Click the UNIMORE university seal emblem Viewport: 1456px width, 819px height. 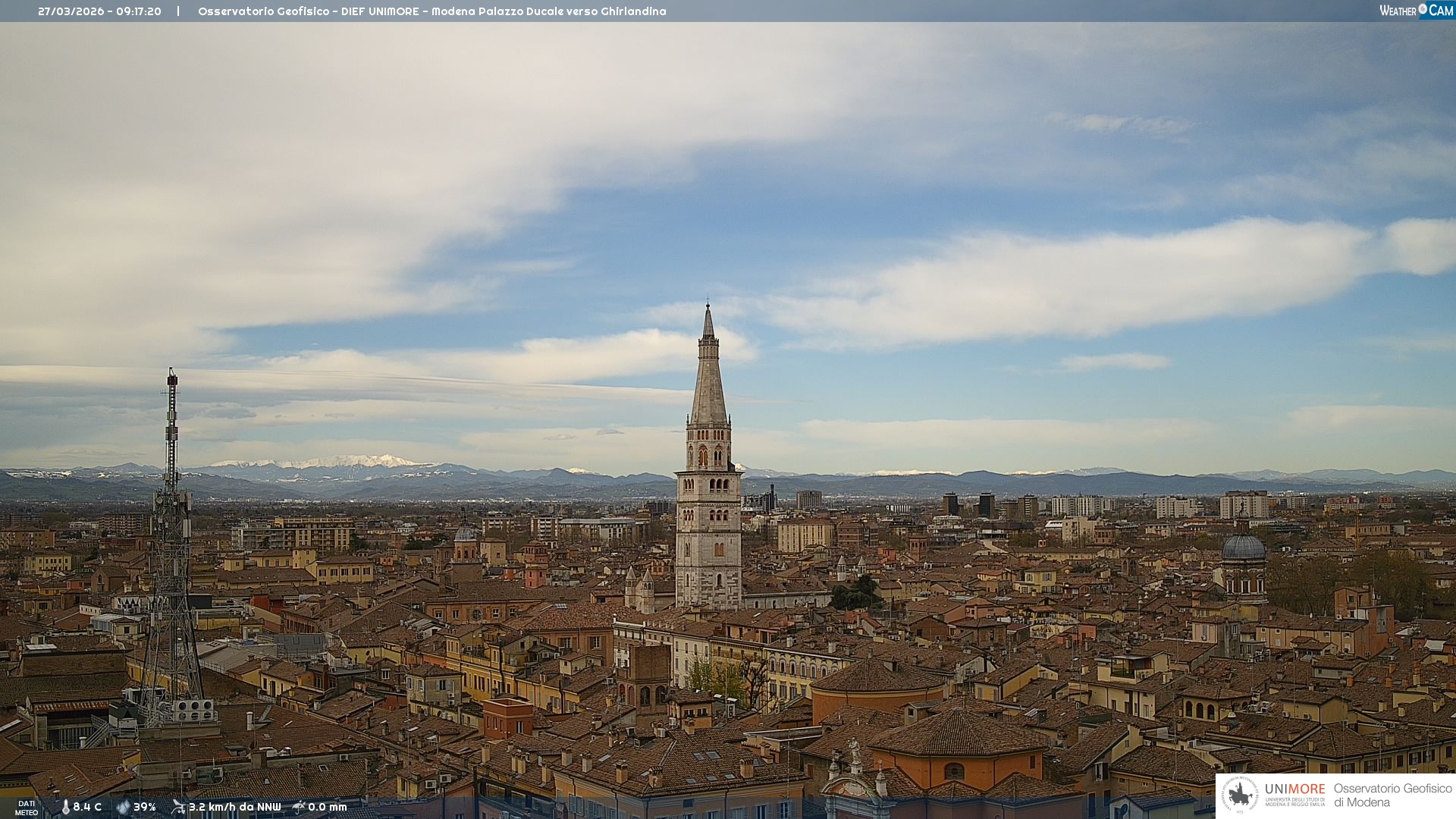(1240, 795)
